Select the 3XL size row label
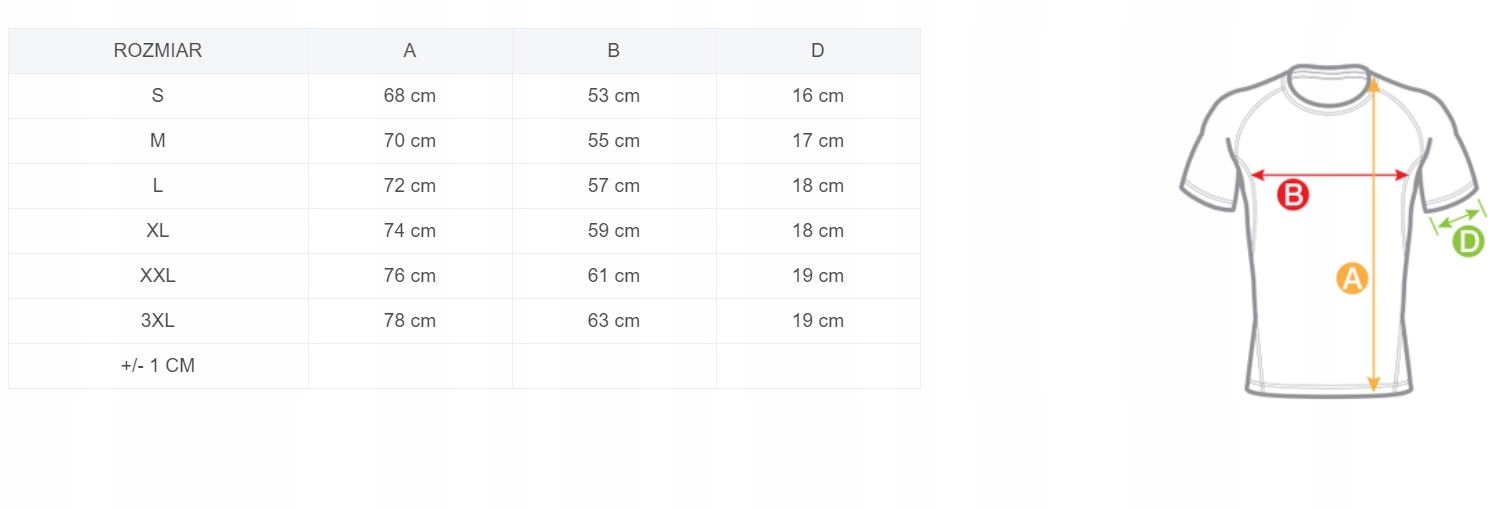Image resolution: width=1500 pixels, height=508 pixels. coord(158,321)
